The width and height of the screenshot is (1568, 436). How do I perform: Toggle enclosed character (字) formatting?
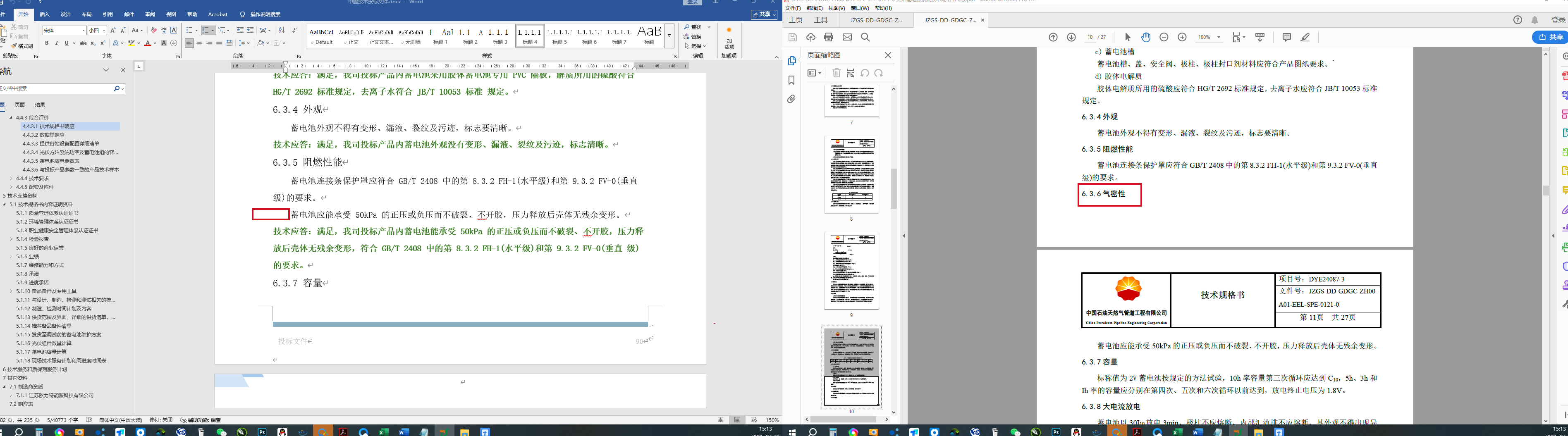tap(174, 43)
